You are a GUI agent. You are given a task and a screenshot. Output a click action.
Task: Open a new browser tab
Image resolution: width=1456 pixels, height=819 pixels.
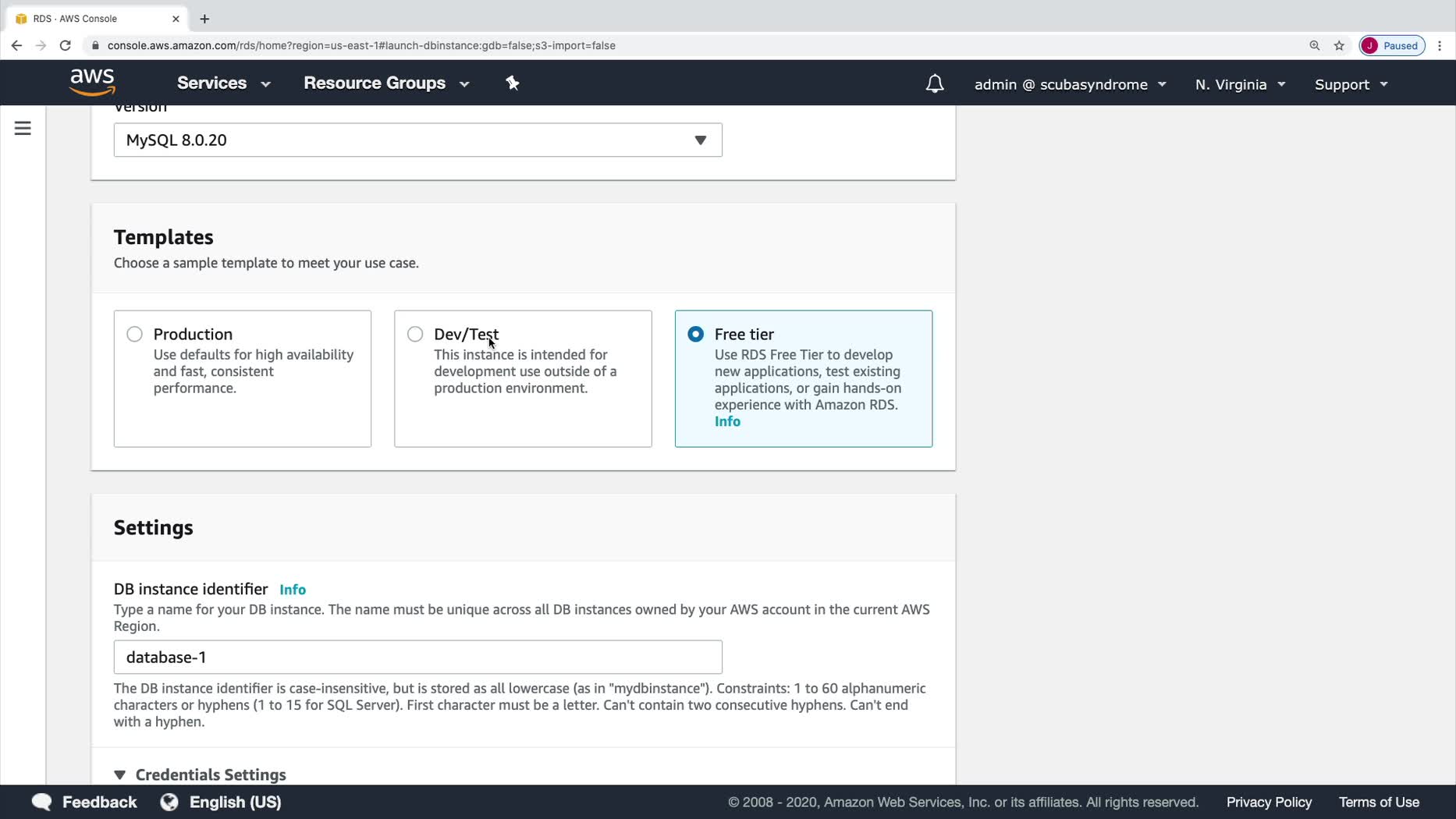click(x=204, y=19)
